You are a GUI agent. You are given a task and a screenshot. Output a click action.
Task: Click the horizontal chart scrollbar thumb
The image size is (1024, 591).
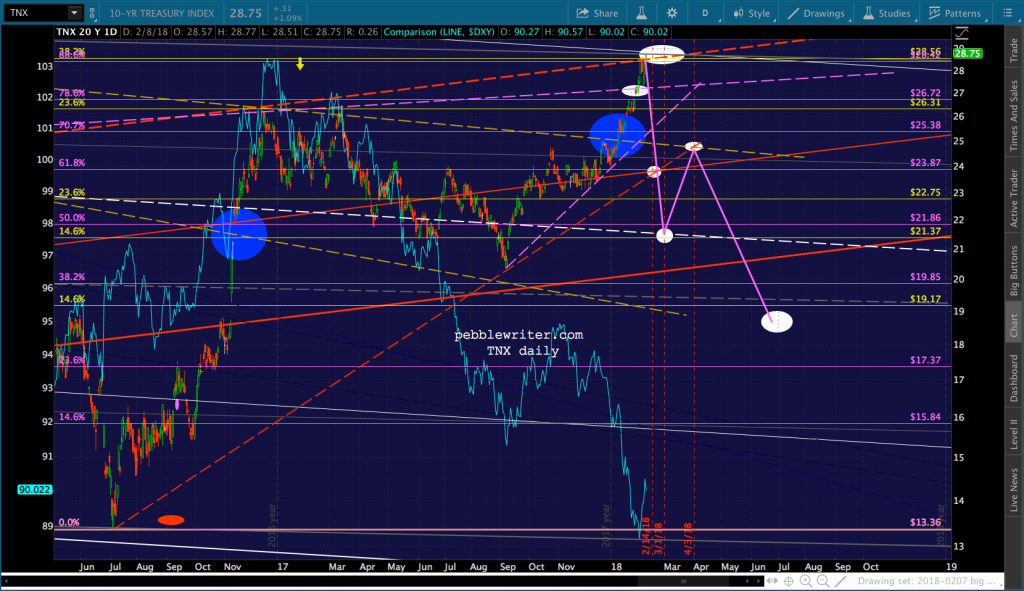click(684, 581)
